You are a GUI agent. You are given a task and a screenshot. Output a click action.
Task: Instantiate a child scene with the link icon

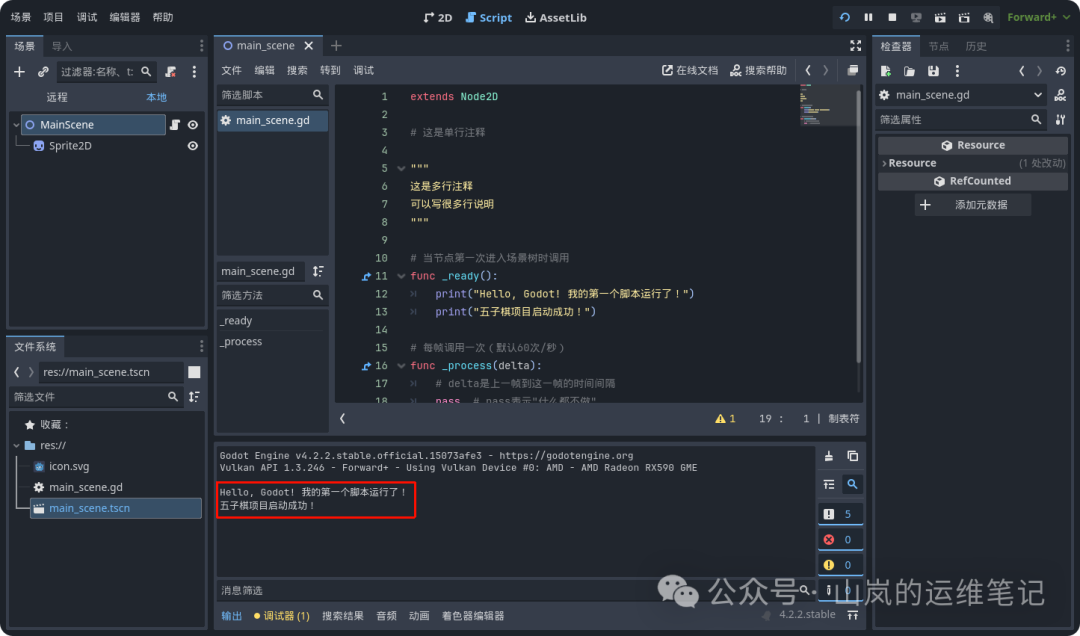pos(42,71)
